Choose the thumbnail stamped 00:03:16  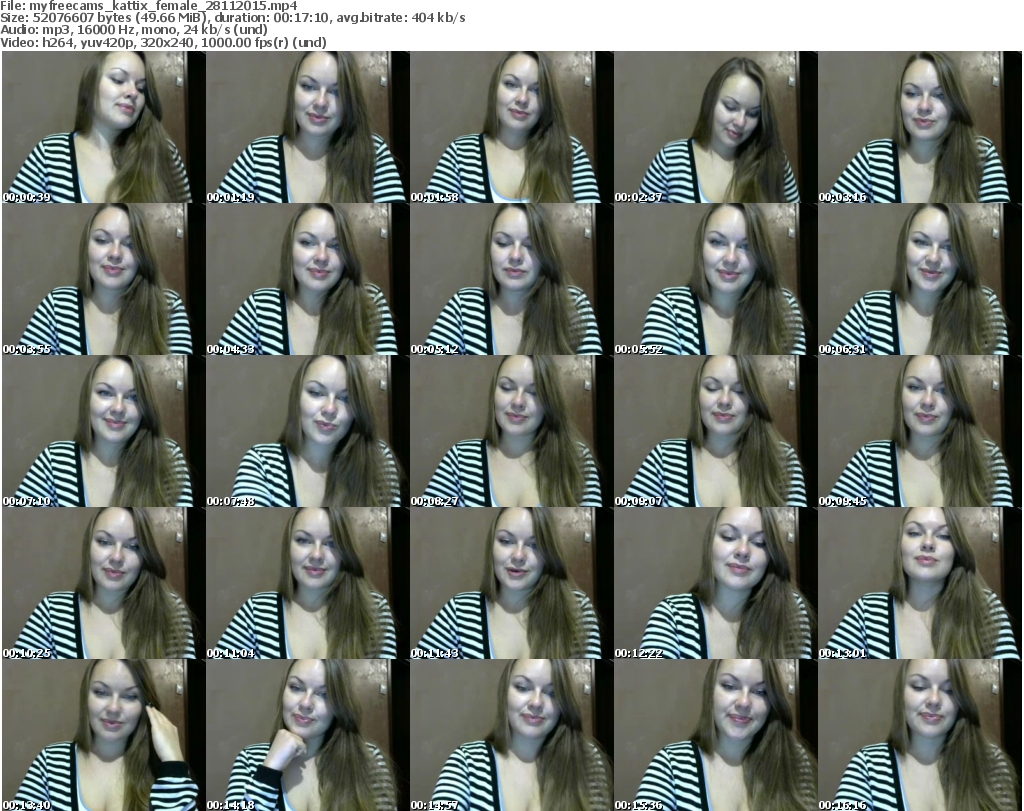click(x=920, y=127)
